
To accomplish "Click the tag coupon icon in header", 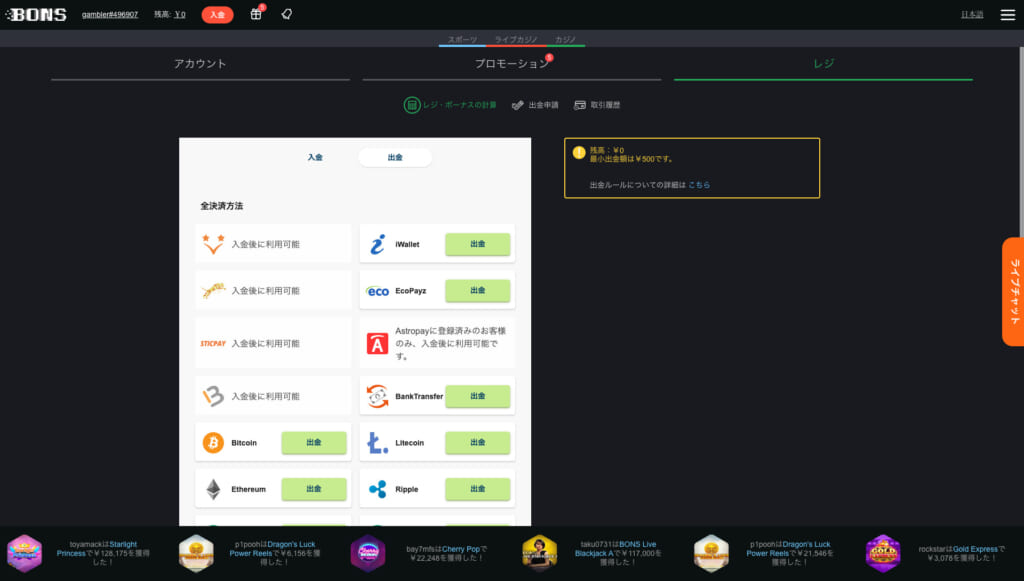I will pyautogui.click(x=287, y=14).
